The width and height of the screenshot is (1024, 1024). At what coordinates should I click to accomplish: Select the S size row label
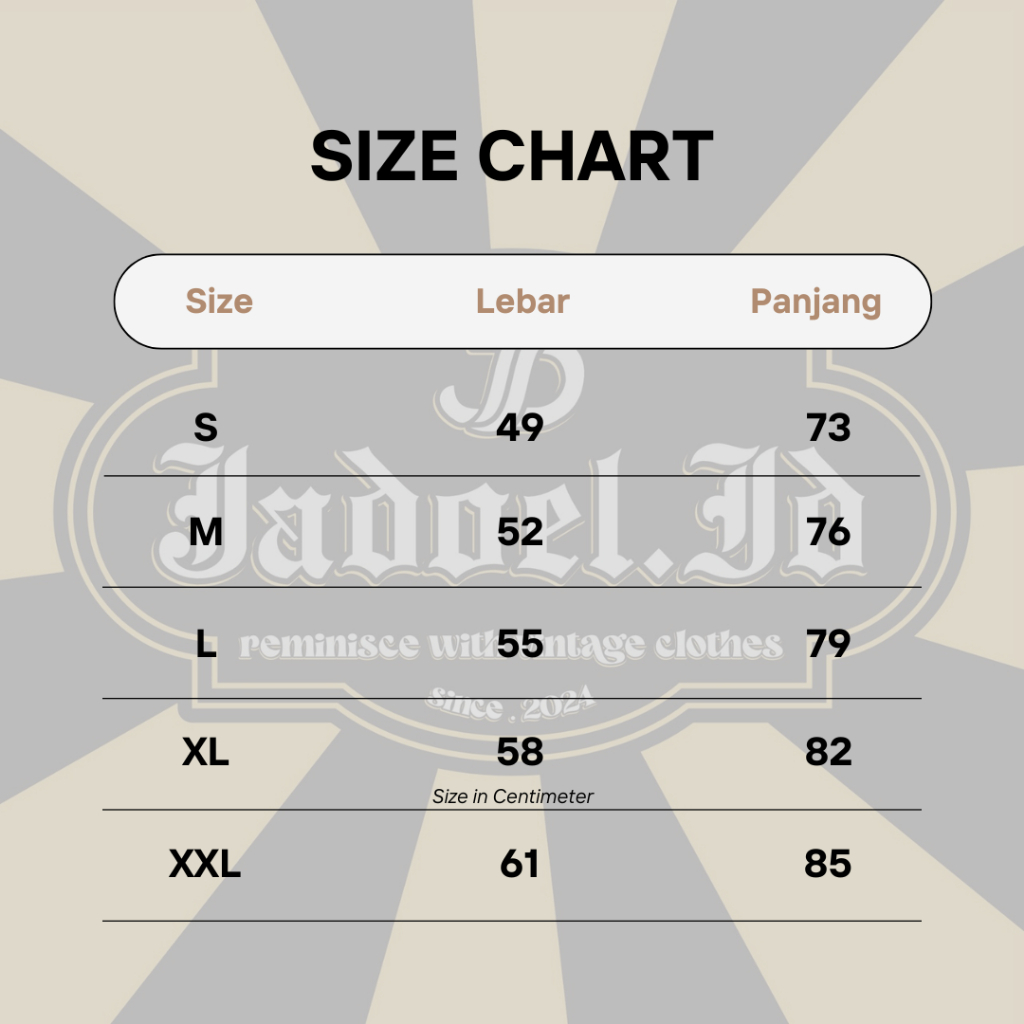(x=205, y=428)
